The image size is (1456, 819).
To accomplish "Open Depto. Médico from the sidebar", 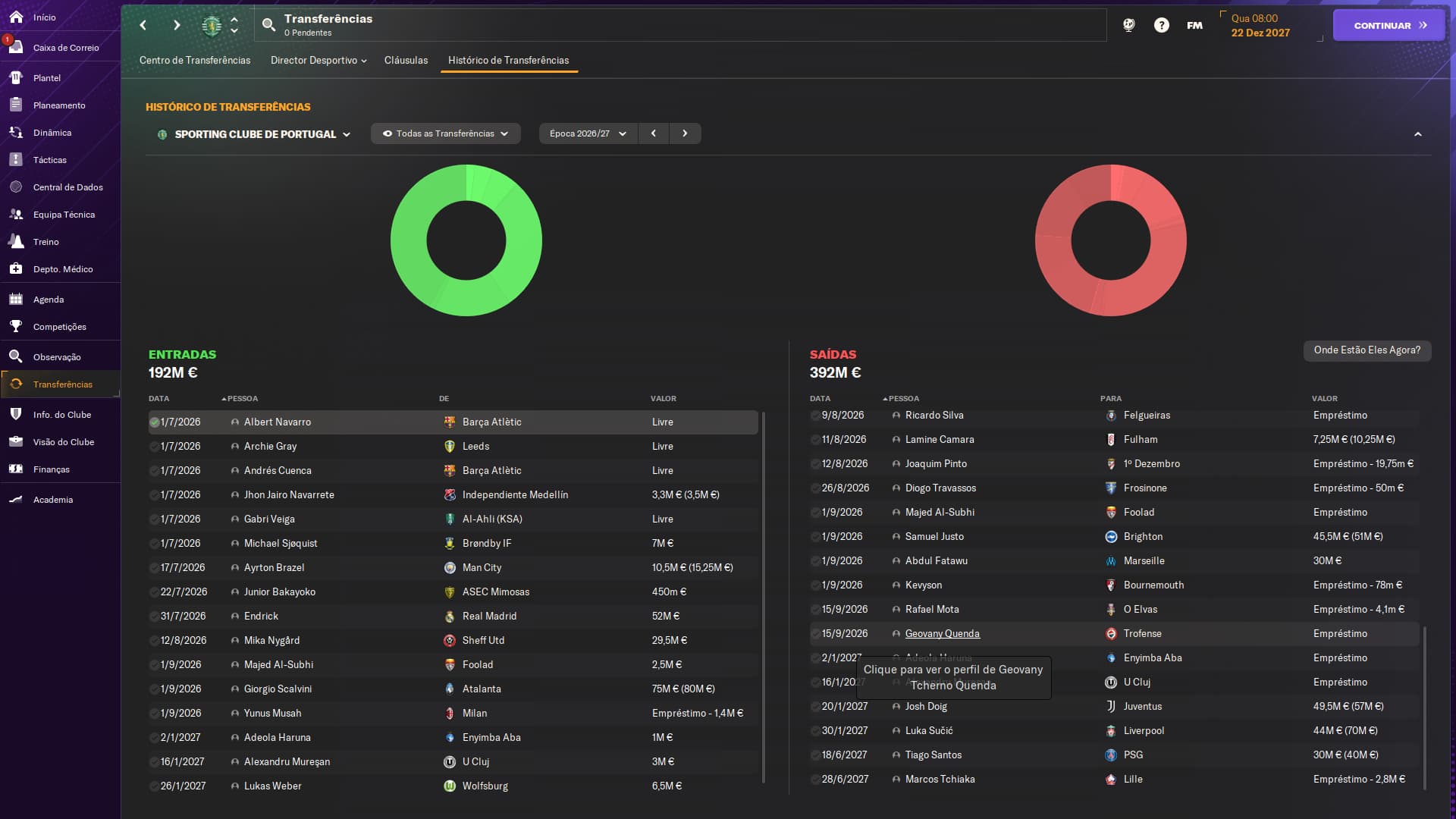I will [x=16, y=269].
